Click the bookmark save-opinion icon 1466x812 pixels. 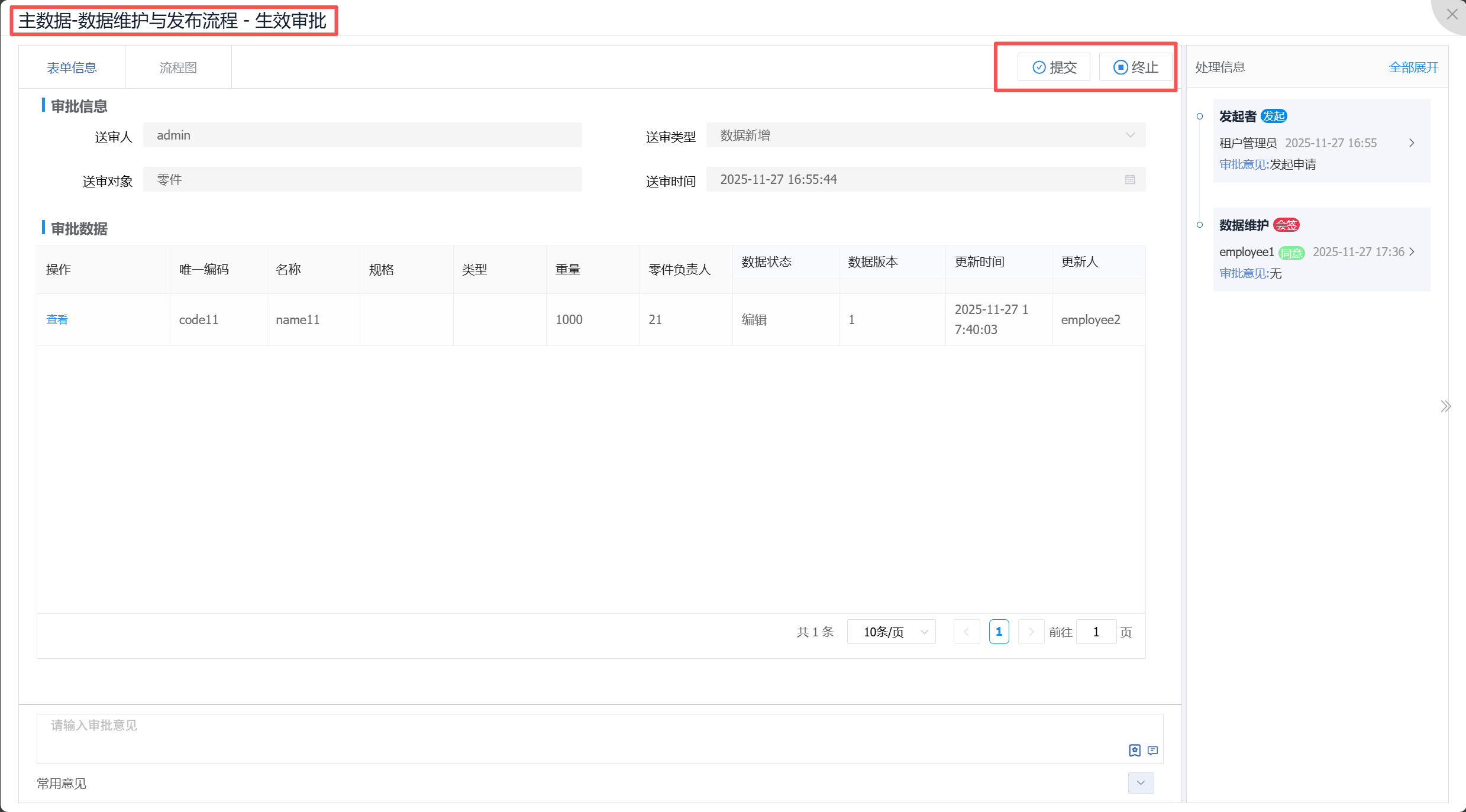pos(1134,750)
